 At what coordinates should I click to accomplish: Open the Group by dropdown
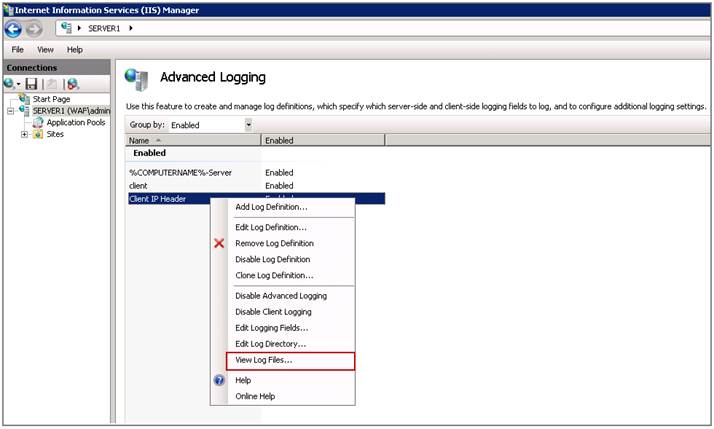coord(248,125)
